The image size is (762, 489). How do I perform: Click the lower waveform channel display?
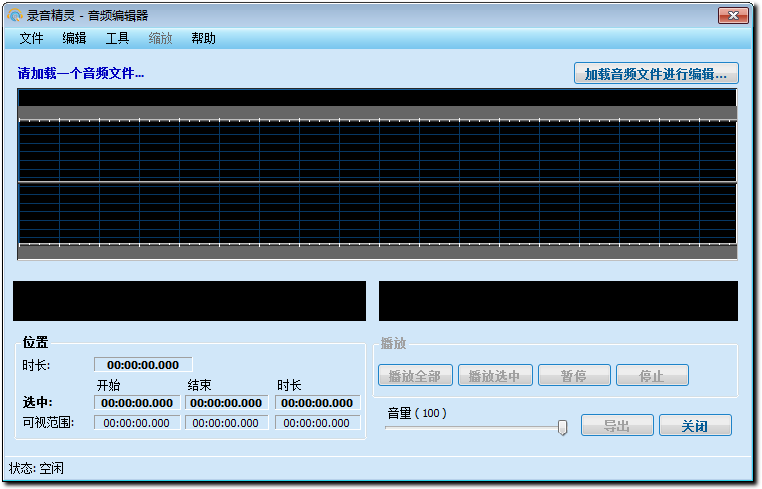(378, 213)
